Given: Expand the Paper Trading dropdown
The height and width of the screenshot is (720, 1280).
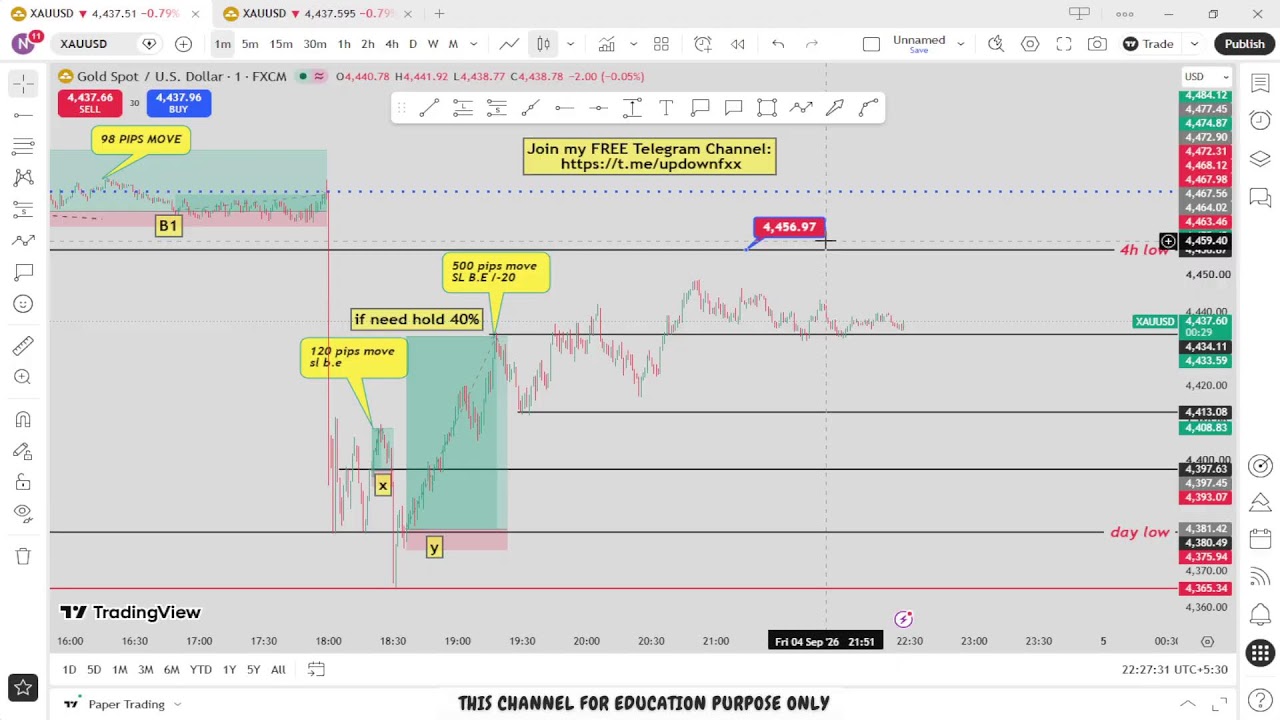Looking at the screenshot, I should coord(177,705).
